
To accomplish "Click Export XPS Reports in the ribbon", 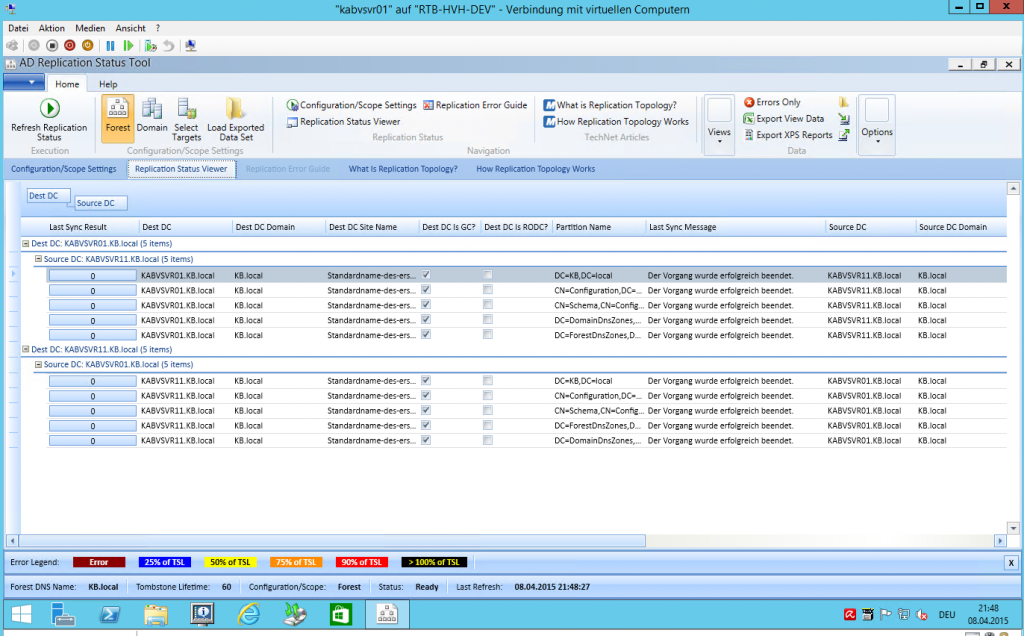I will coord(788,135).
